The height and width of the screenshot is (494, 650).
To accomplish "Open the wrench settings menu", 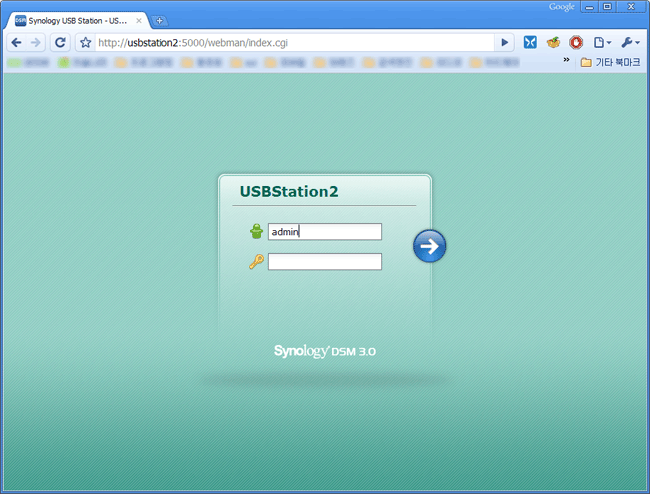I will (631, 42).
